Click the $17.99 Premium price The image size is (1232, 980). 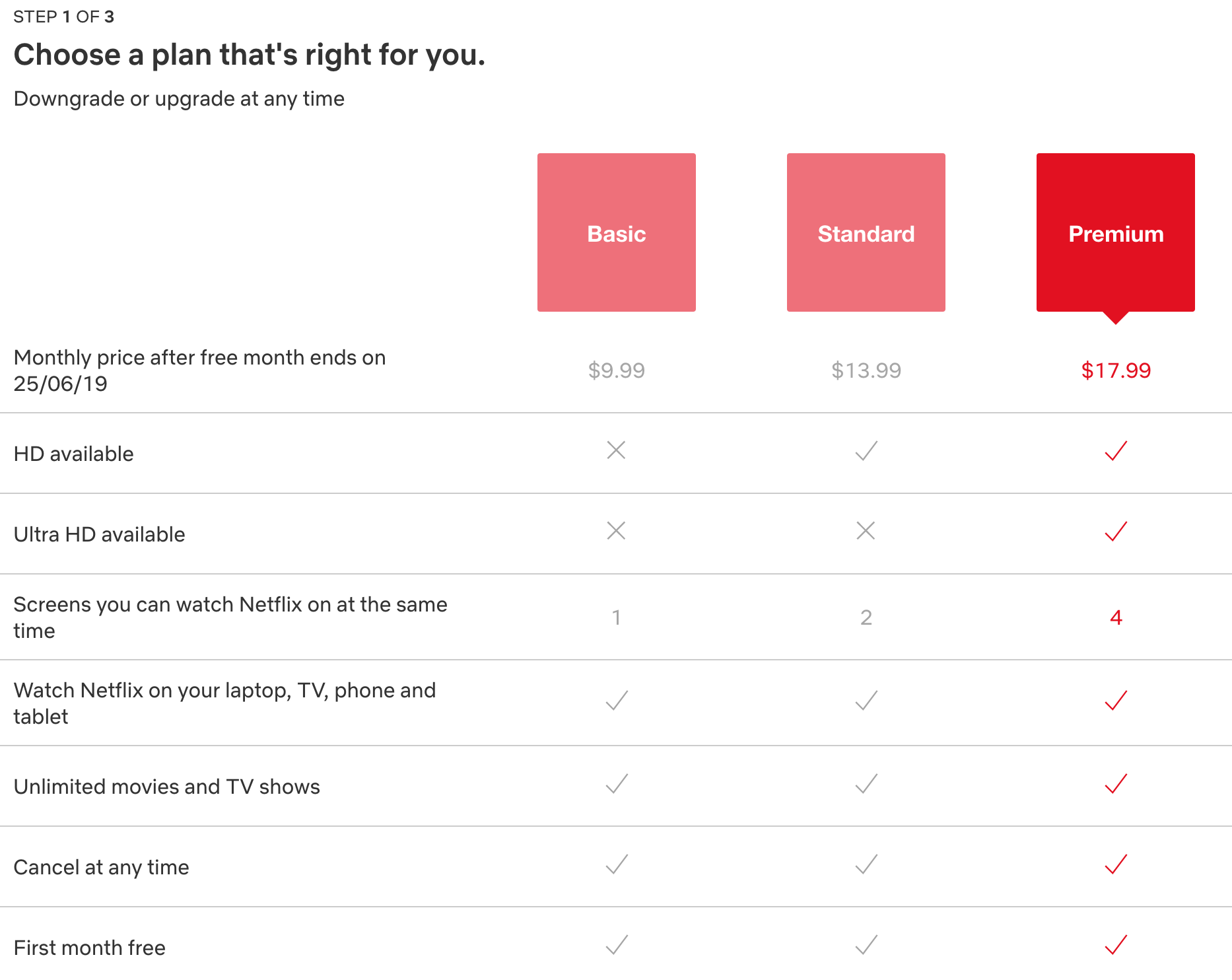[x=1115, y=370]
